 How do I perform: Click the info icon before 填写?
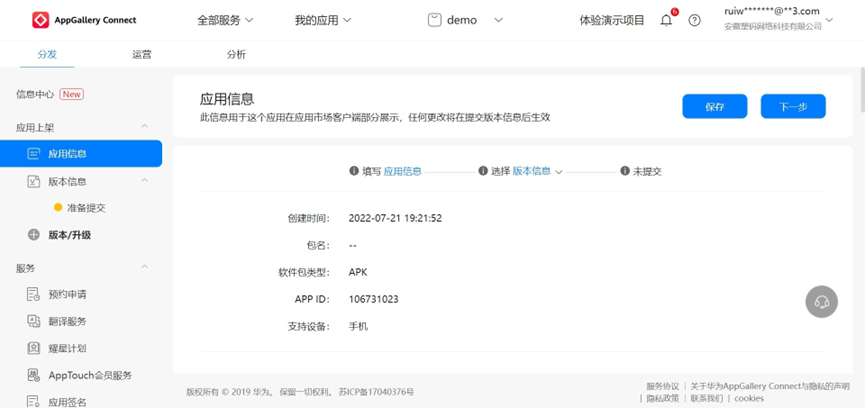354,171
